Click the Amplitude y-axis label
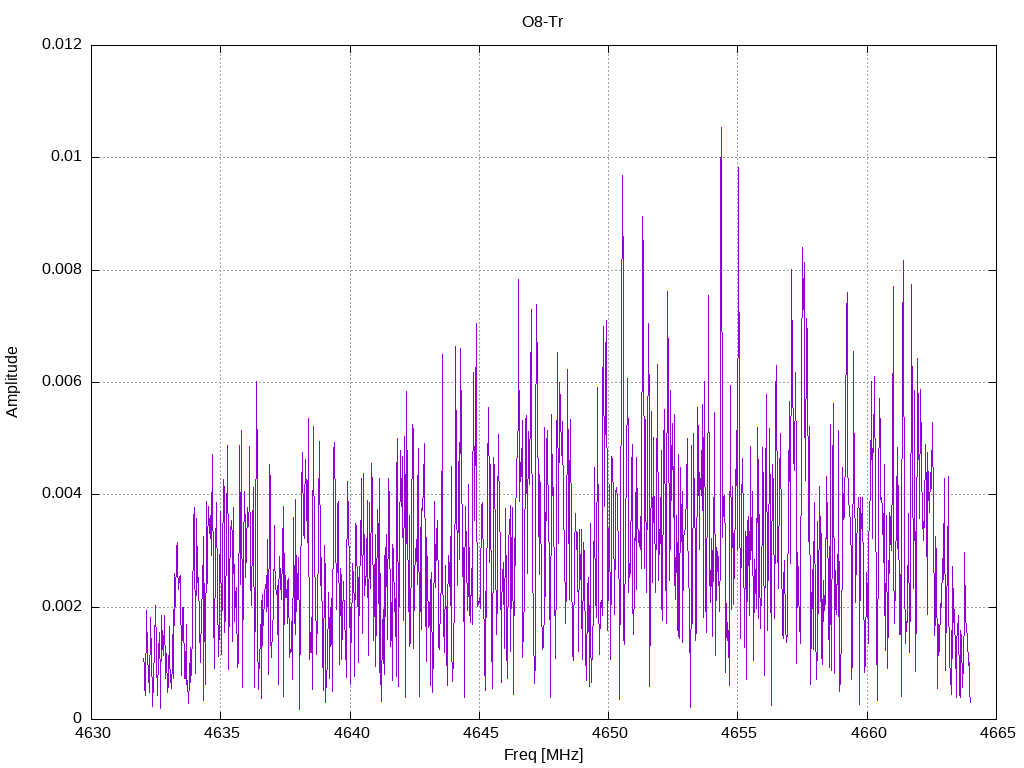The height and width of the screenshot is (768, 1024). point(12,382)
